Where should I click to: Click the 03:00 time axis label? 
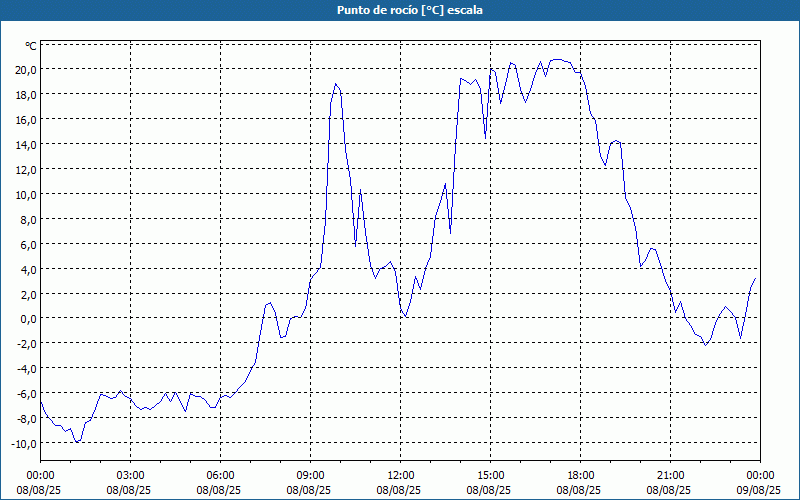(130, 475)
